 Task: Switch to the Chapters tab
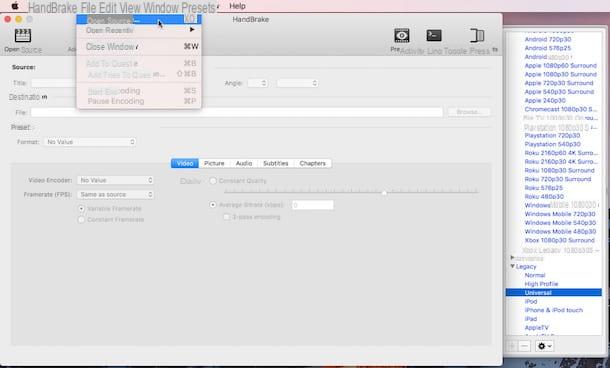[x=312, y=163]
